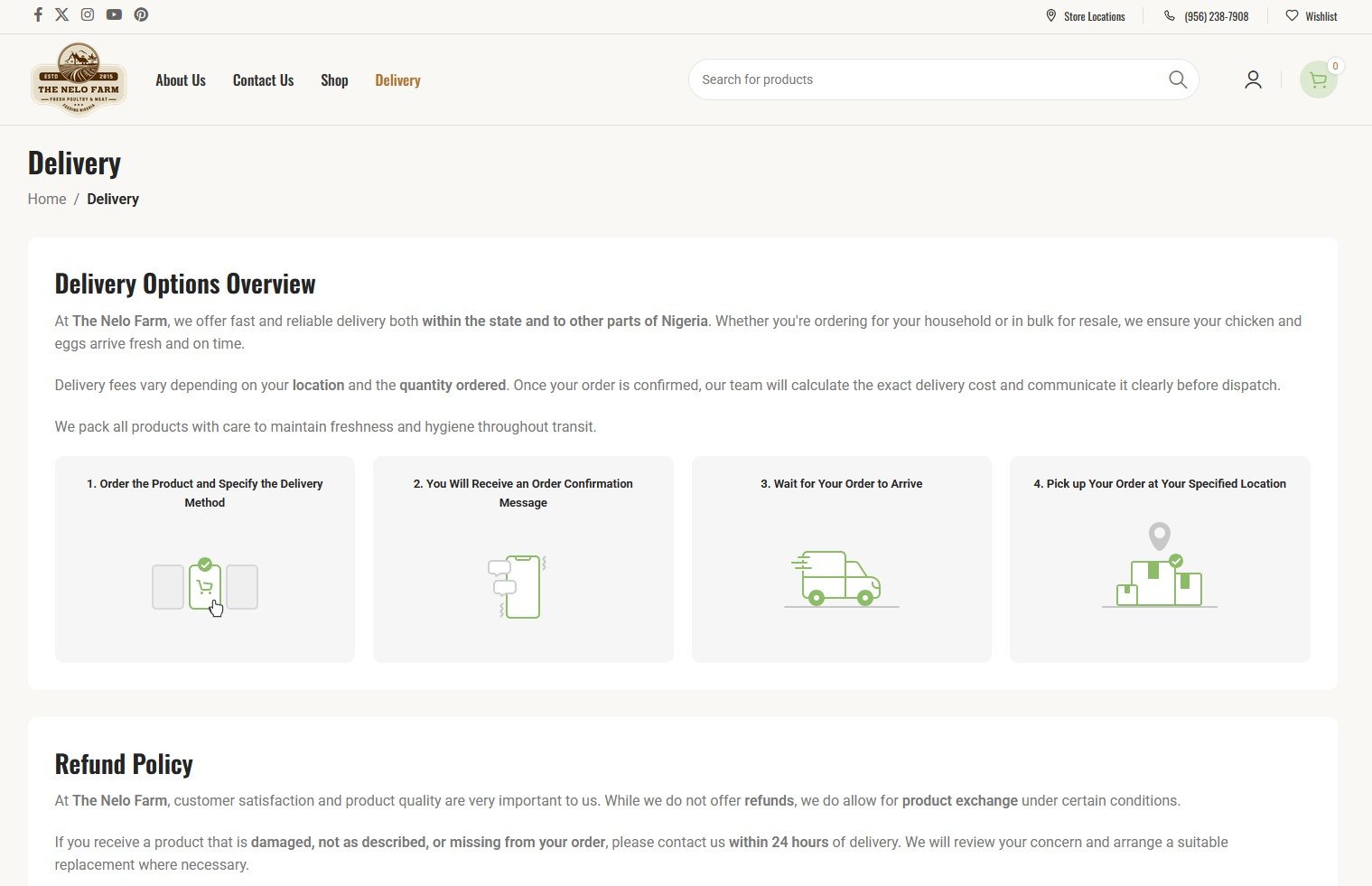Click step 3 title 'Wait for Your Order to Arrive'

coord(842,484)
